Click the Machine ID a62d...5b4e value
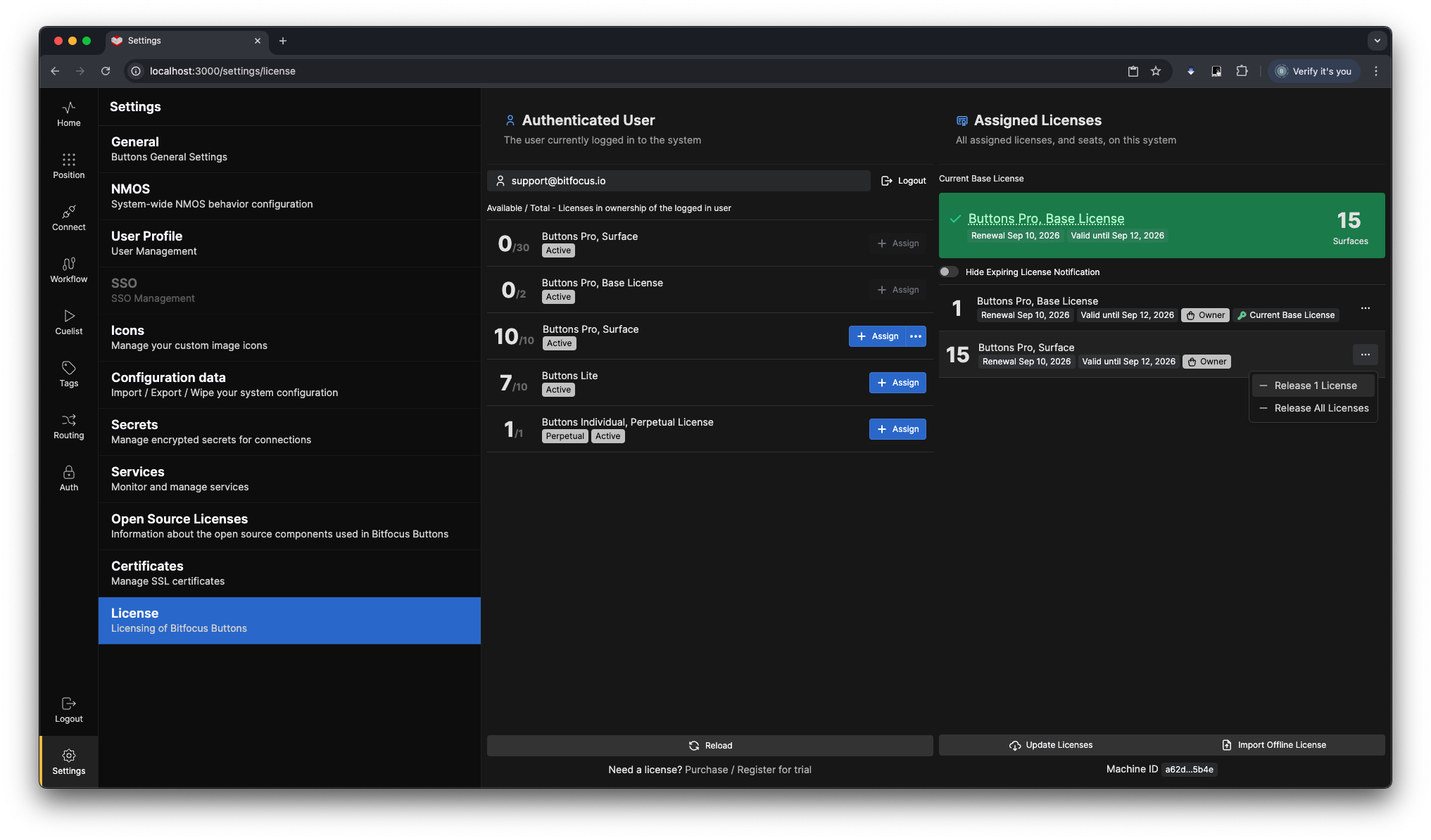This screenshot has width=1431, height=840. pos(1189,770)
